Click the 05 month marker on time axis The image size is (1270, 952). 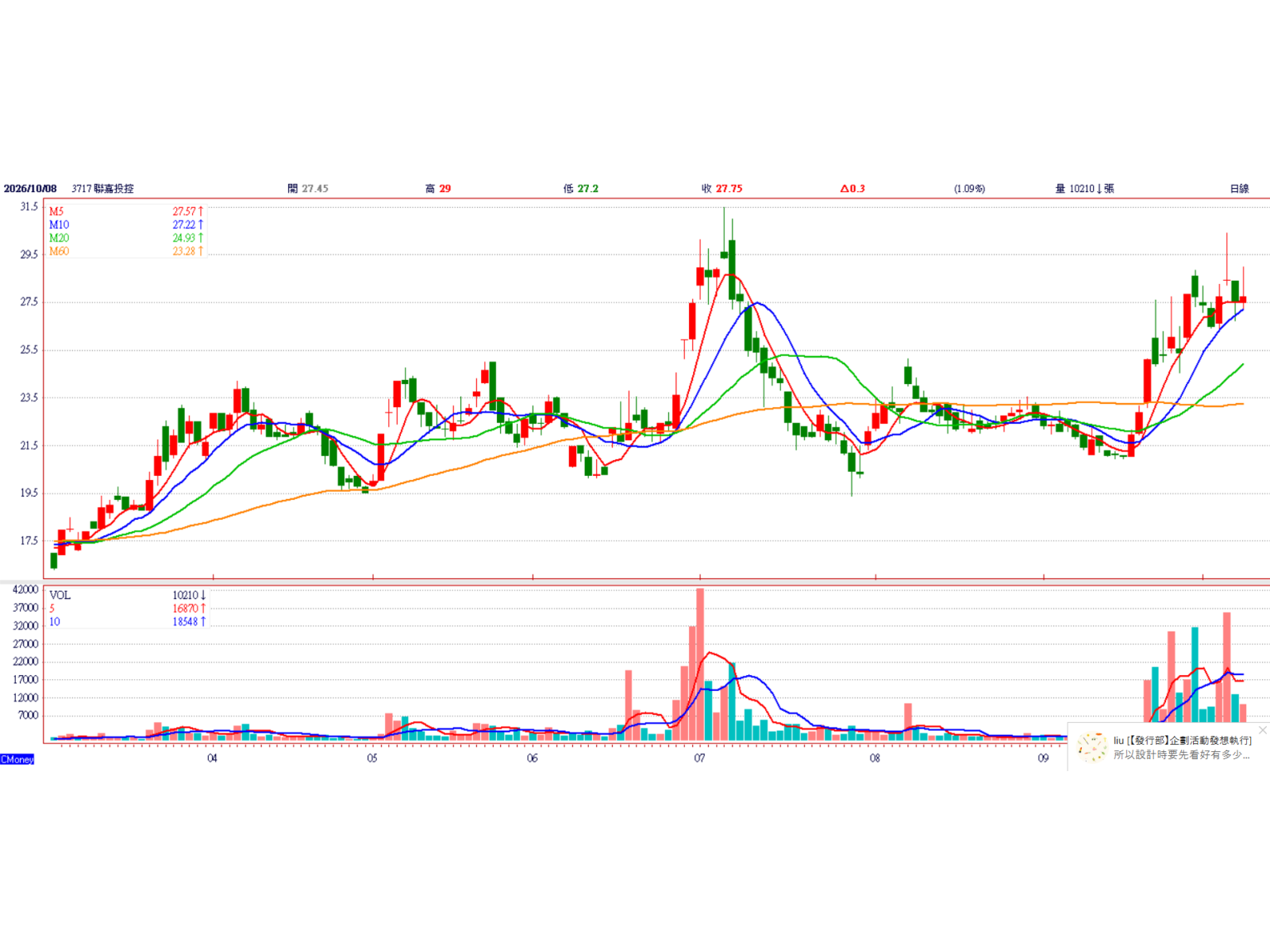click(372, 758)
